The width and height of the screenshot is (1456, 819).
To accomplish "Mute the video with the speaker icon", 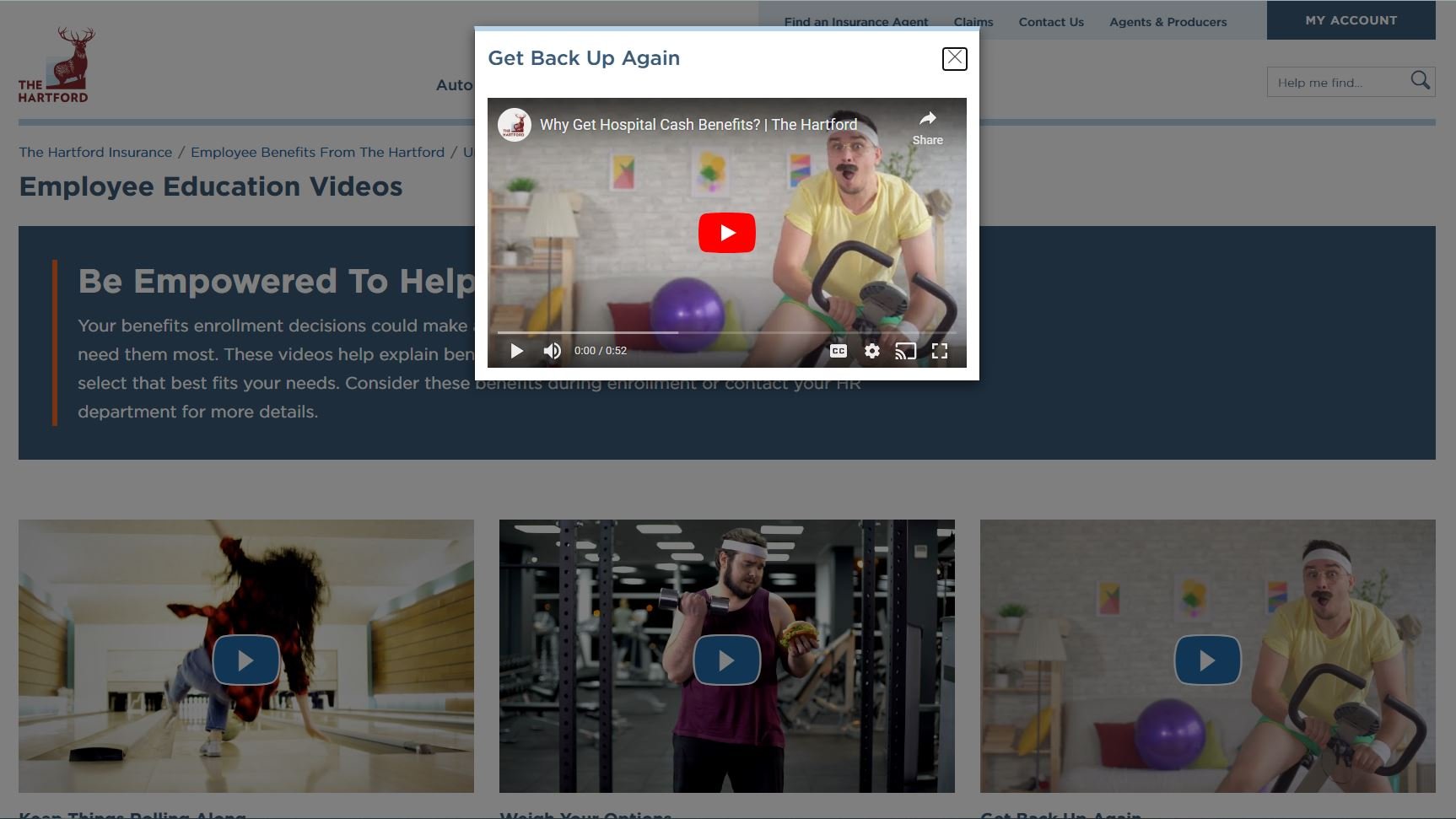I will pos(552,351).
